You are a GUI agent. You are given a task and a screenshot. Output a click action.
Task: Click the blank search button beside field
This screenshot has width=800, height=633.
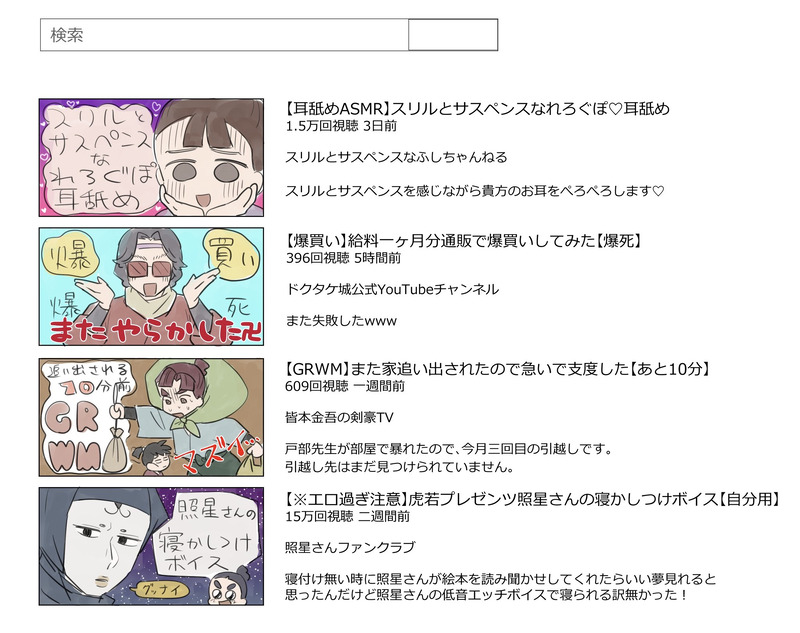pyautogui.click(x=453, y=35)
